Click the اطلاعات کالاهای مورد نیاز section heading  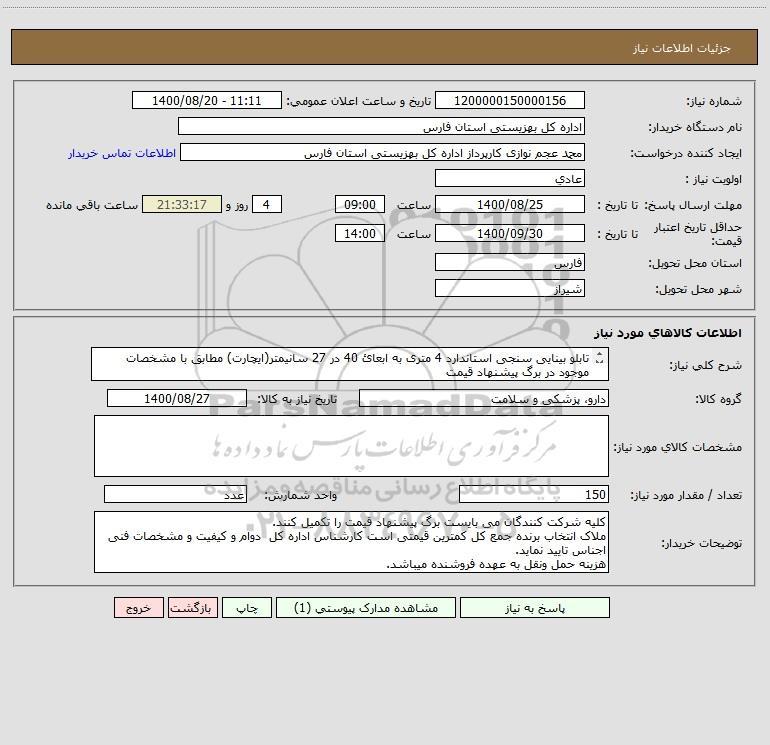pos(668,333)
